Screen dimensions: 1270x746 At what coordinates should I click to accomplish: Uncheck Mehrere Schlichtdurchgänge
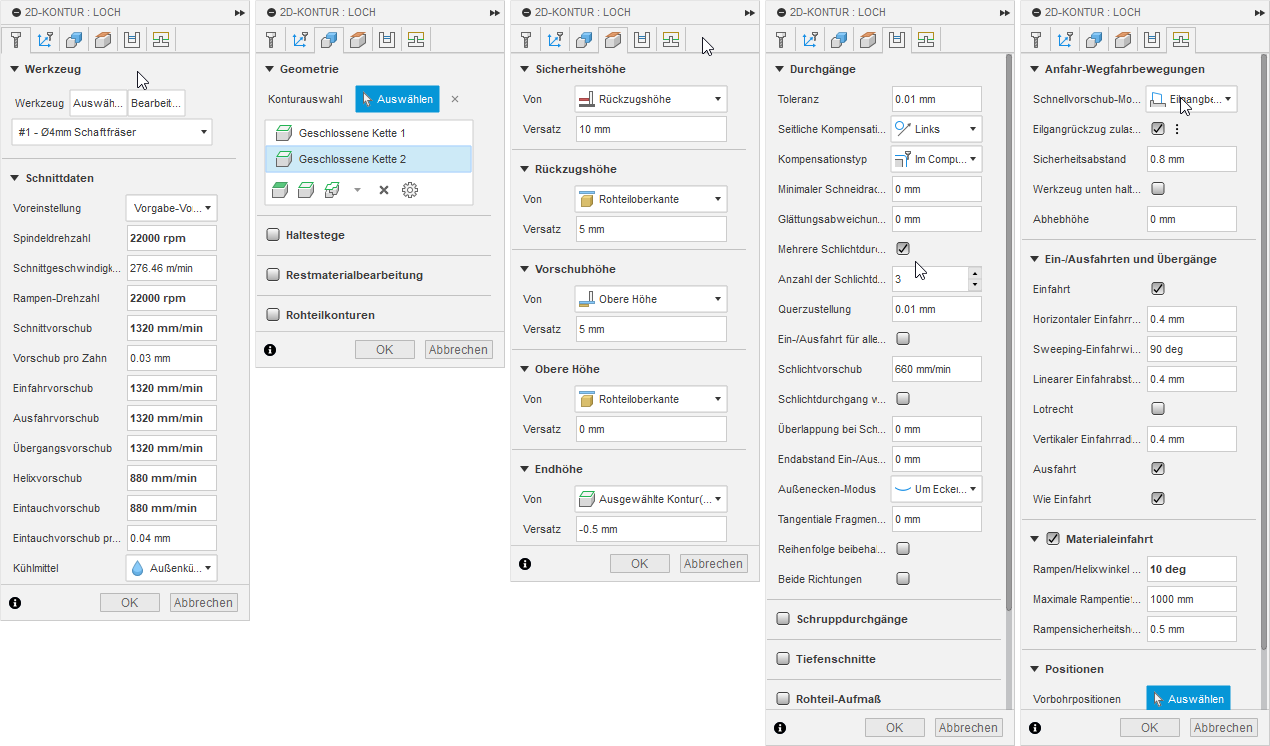[x=903, y=249]
